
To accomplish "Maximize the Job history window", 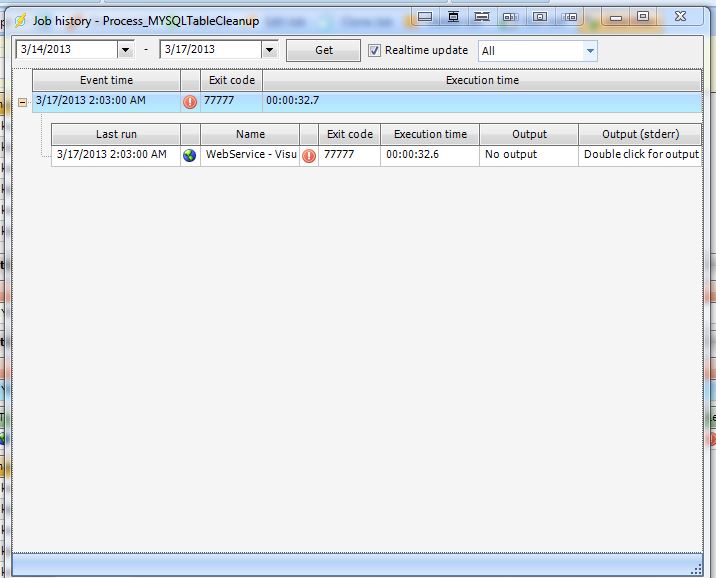I will click(x=643, y=17).
